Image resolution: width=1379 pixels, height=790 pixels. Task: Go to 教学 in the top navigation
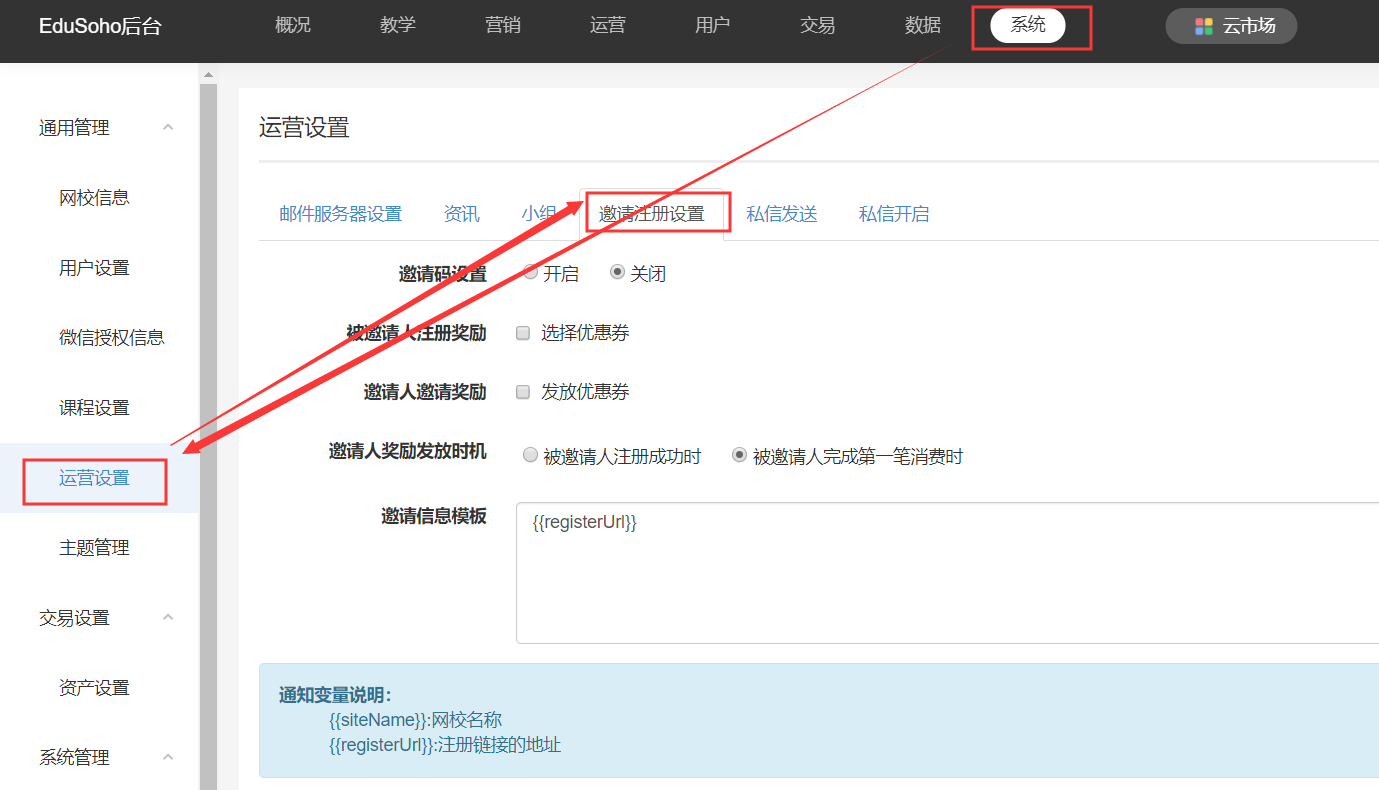397,26
